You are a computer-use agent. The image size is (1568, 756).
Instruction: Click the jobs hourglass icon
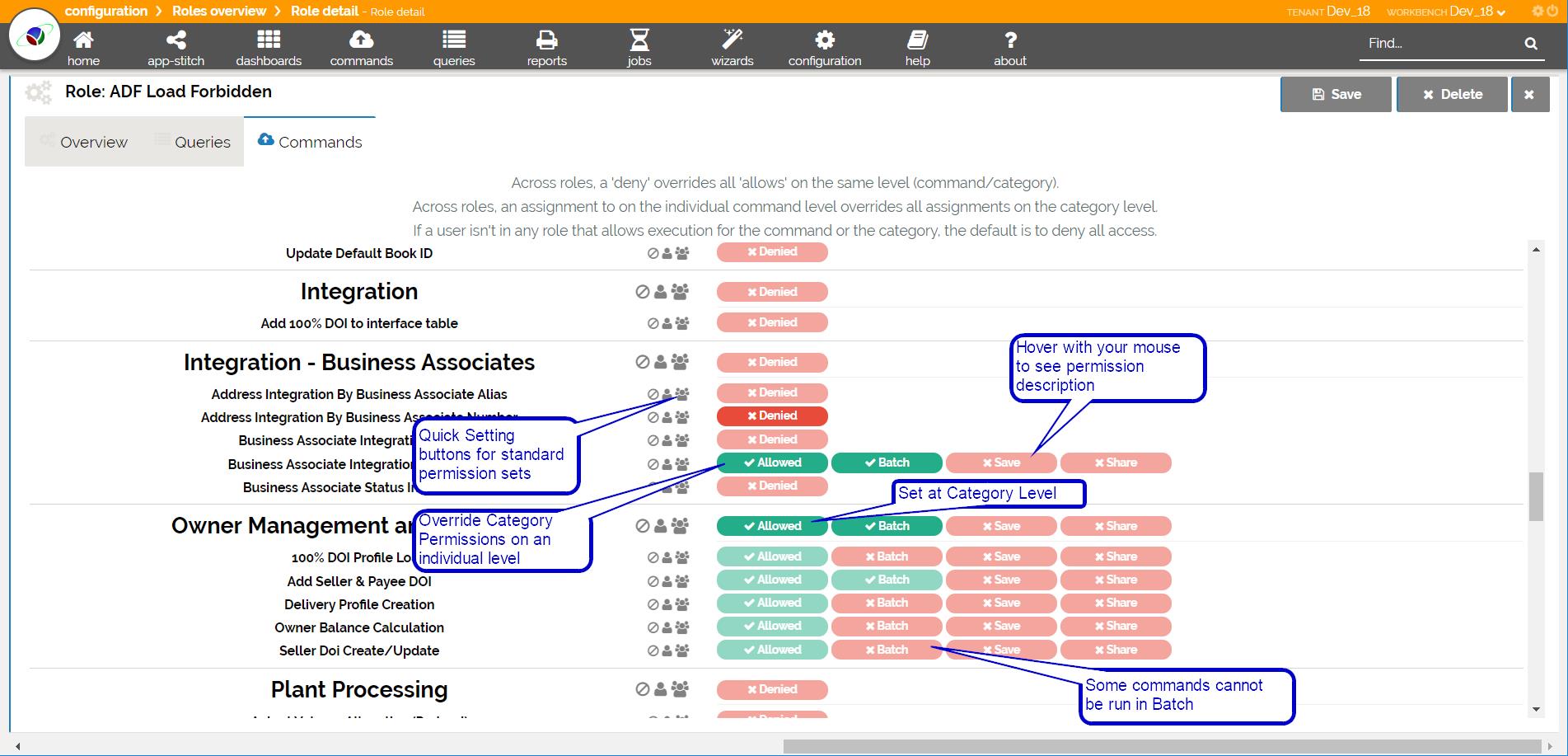click(639, 40)
